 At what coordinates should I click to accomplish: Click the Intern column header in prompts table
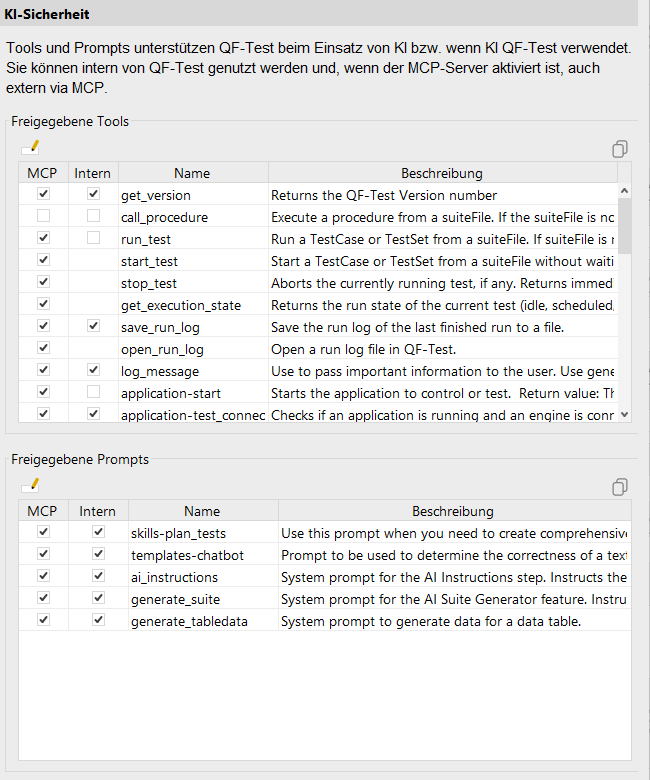point(98,511)
